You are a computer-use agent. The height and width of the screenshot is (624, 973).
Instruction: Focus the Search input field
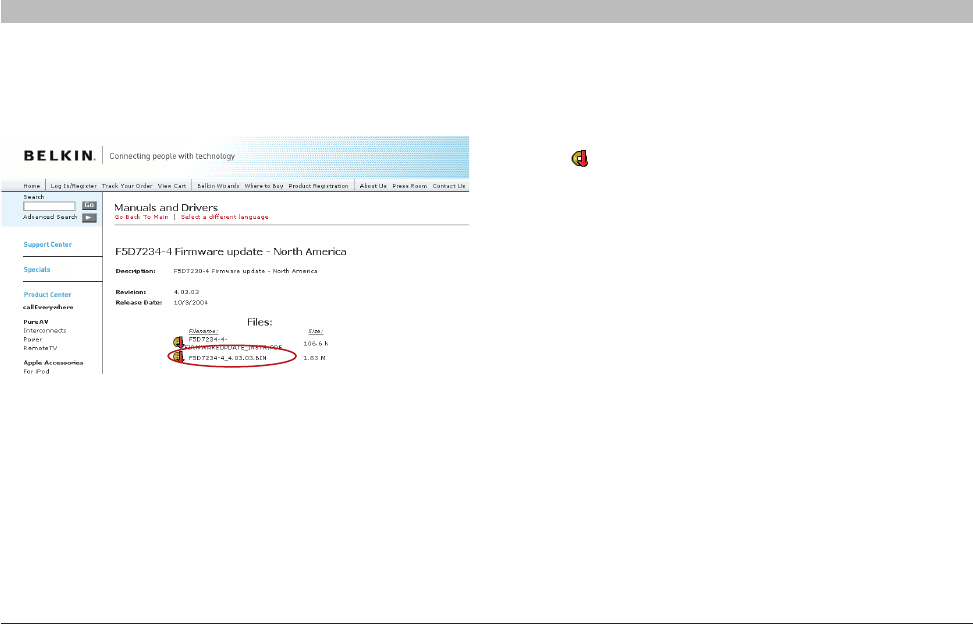50,206
